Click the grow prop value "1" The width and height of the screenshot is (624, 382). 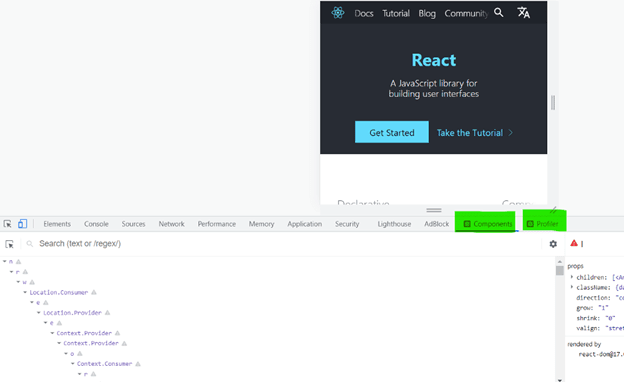[603, 308]
